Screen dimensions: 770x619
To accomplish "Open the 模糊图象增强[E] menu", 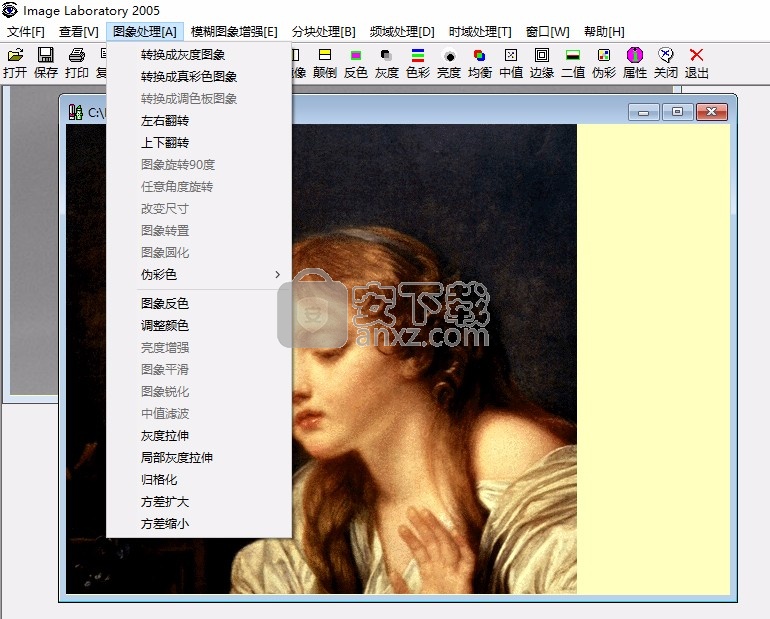I will [x=234, y=32].
